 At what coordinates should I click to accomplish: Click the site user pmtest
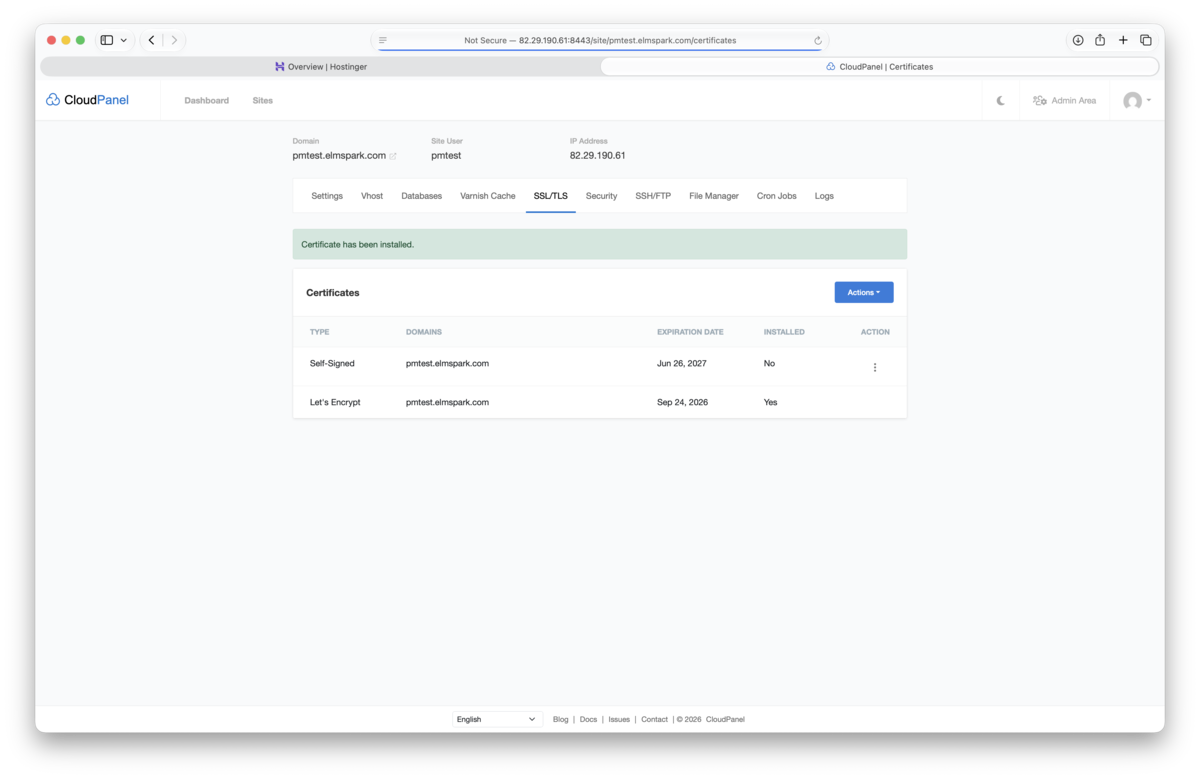pyautogui.click(x=446, y=156)
